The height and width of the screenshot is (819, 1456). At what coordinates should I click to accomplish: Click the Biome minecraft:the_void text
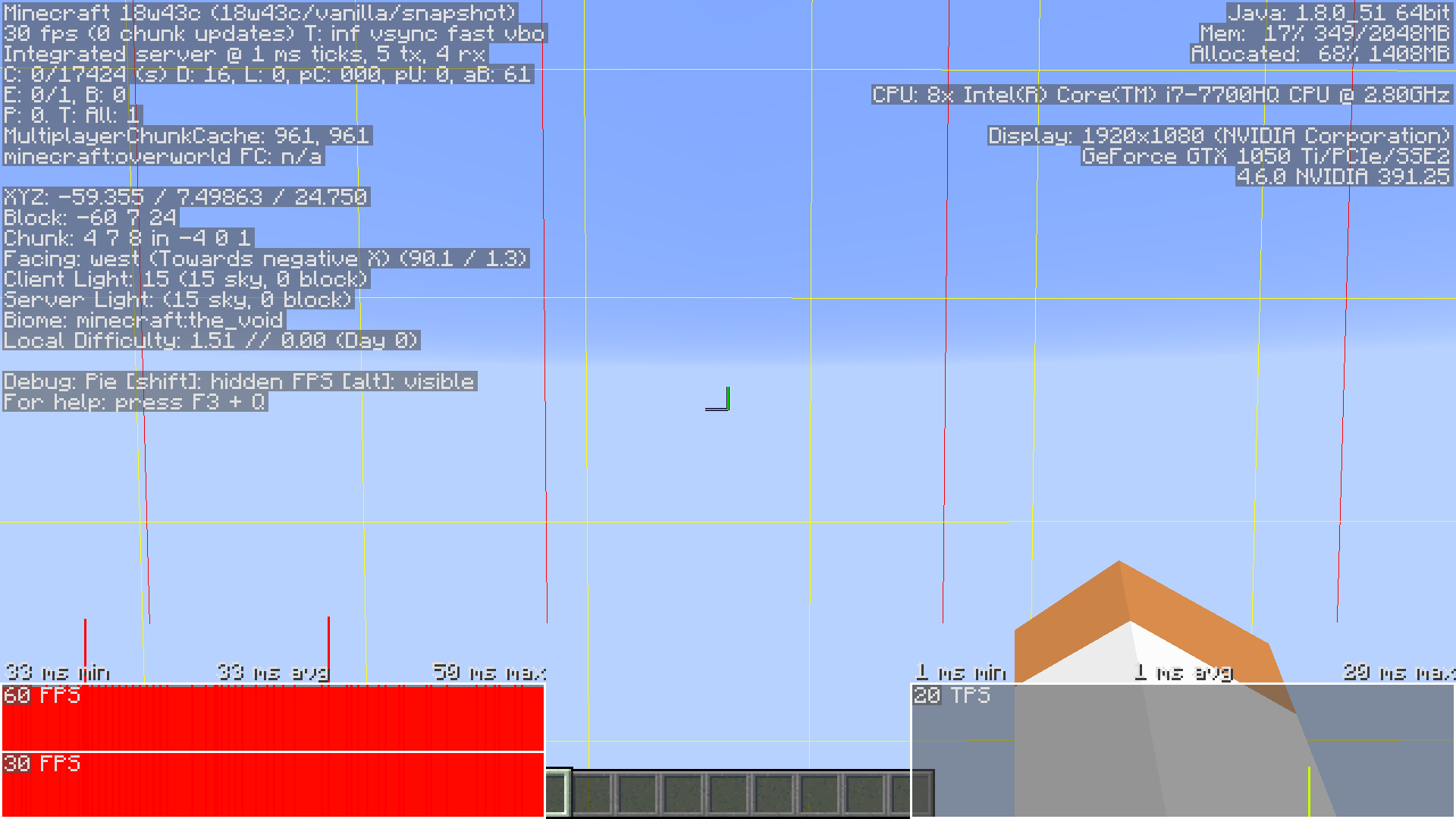tap(143, 320)
